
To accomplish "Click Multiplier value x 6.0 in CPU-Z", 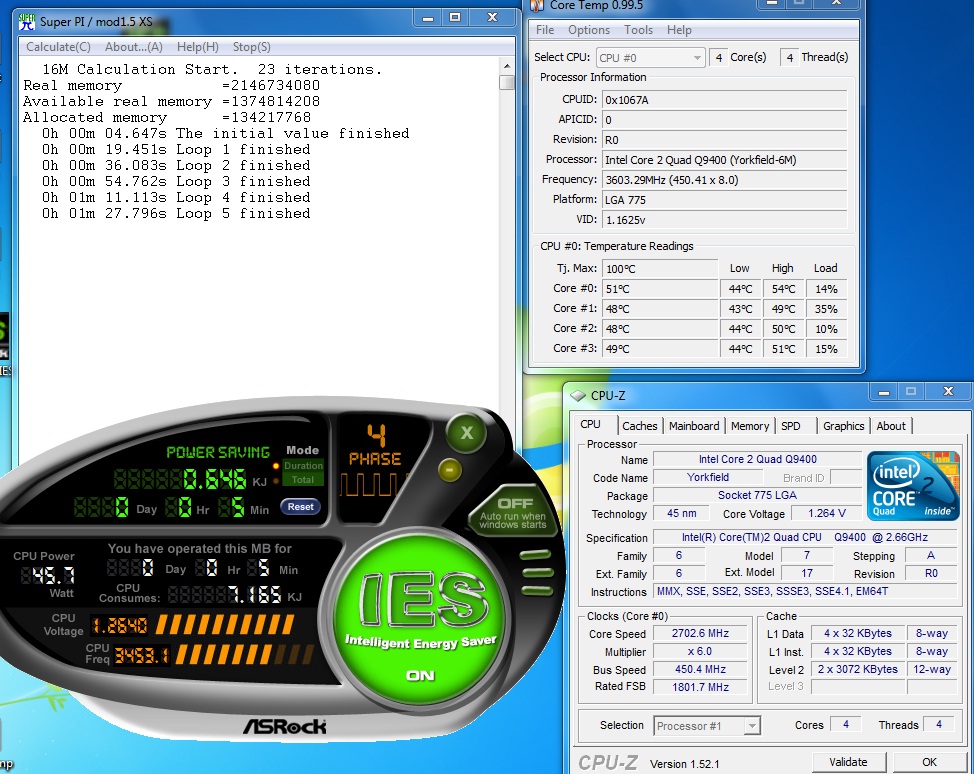I will point(701,652).
